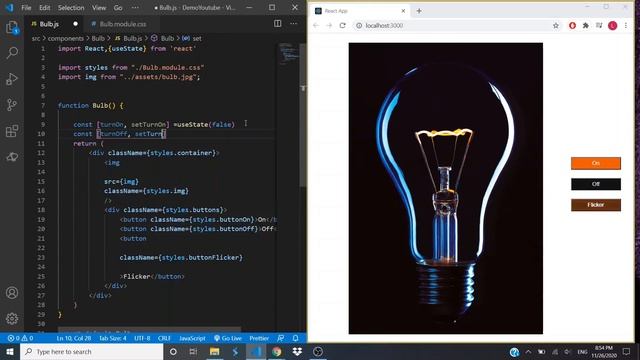Open a new Chrome tab
The image size is (640, 360).
click(419, 11)
